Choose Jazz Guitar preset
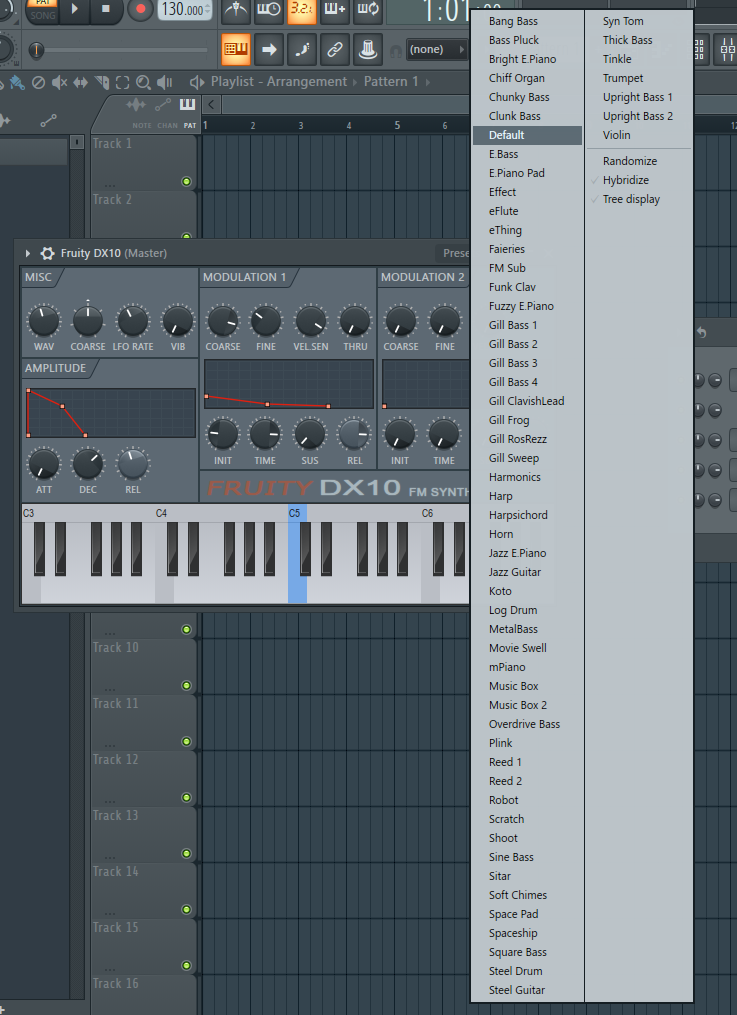This screenshot has width=737, height=1015. coord(527,572)
